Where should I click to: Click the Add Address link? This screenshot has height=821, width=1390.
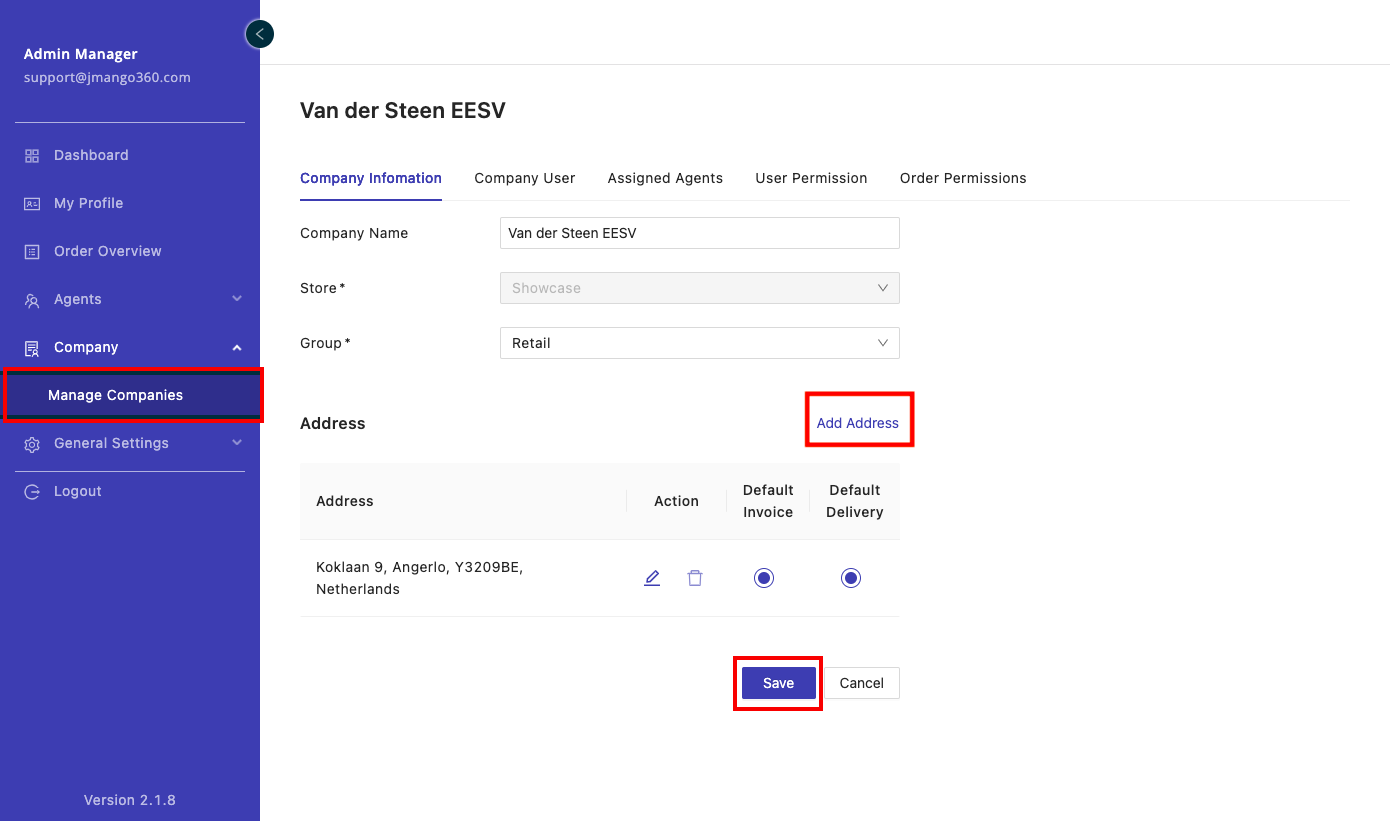click(x=858, y=423)
